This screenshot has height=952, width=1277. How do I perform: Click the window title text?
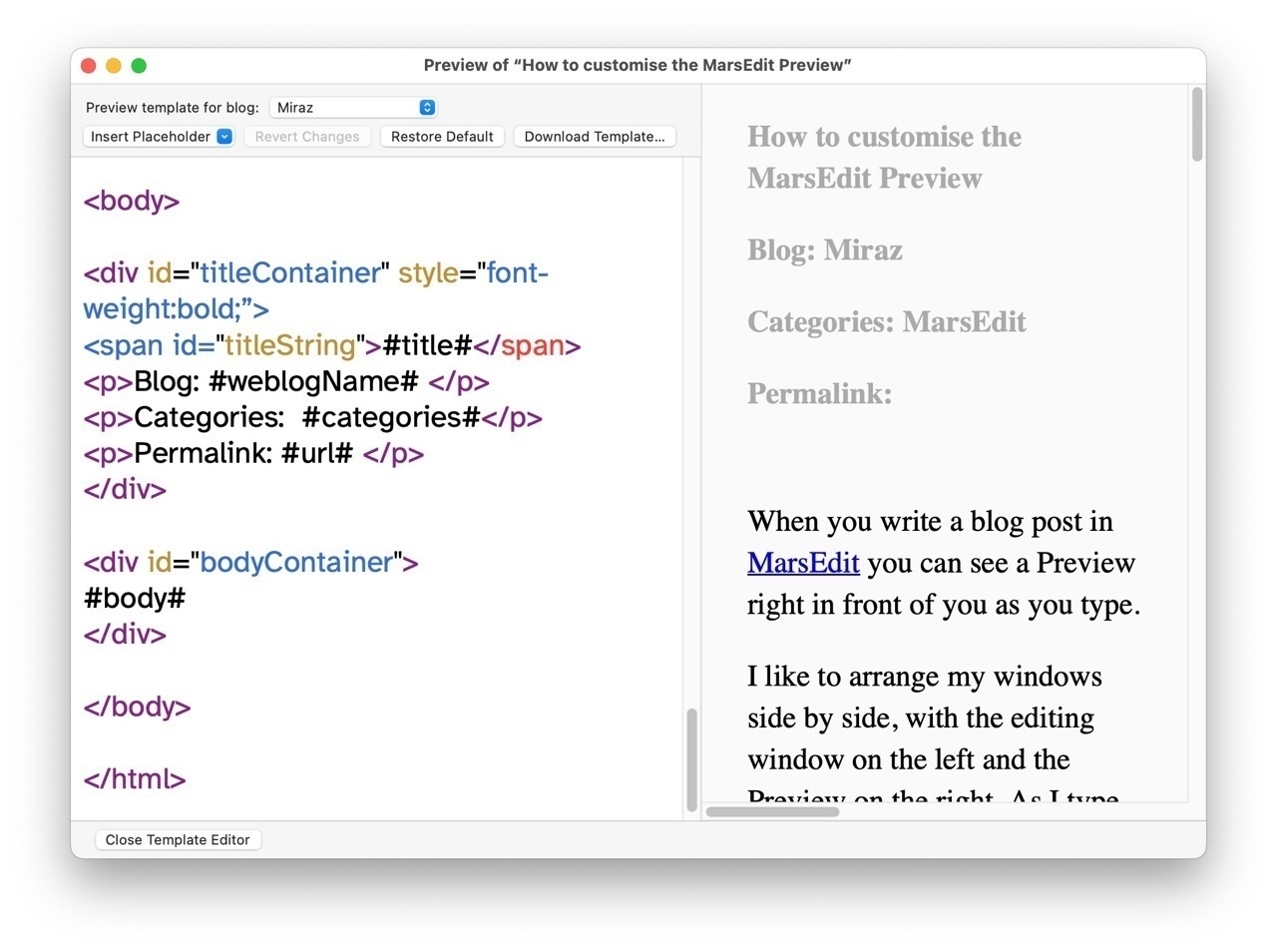(638, 65)
